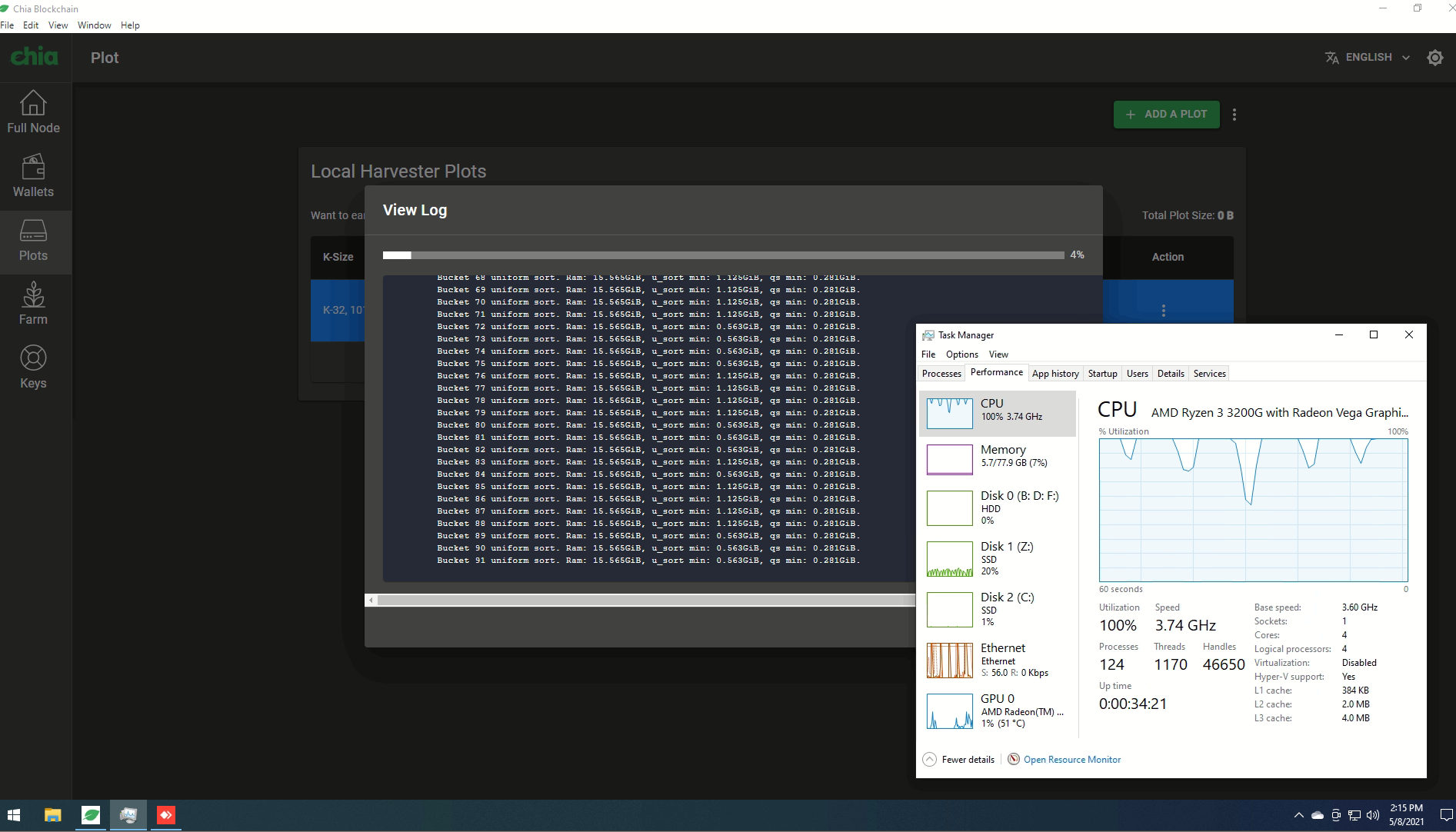Screen dimensions: 1456x832
Task: Open the plot row action menu dots
Action: (x=1163, y=311)
